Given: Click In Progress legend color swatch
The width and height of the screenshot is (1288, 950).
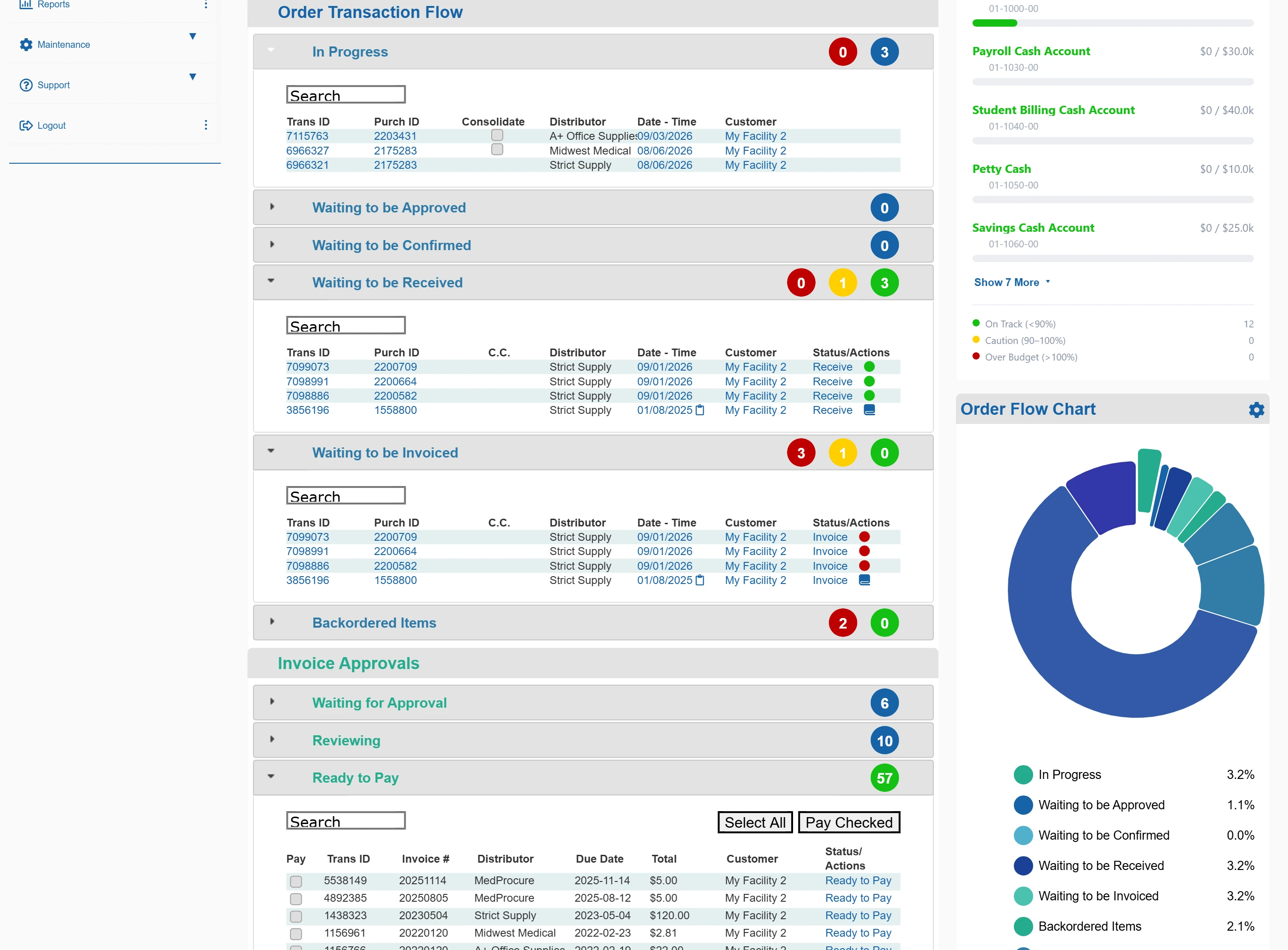Looking at the screenshot, I should tap(1023, 775).
